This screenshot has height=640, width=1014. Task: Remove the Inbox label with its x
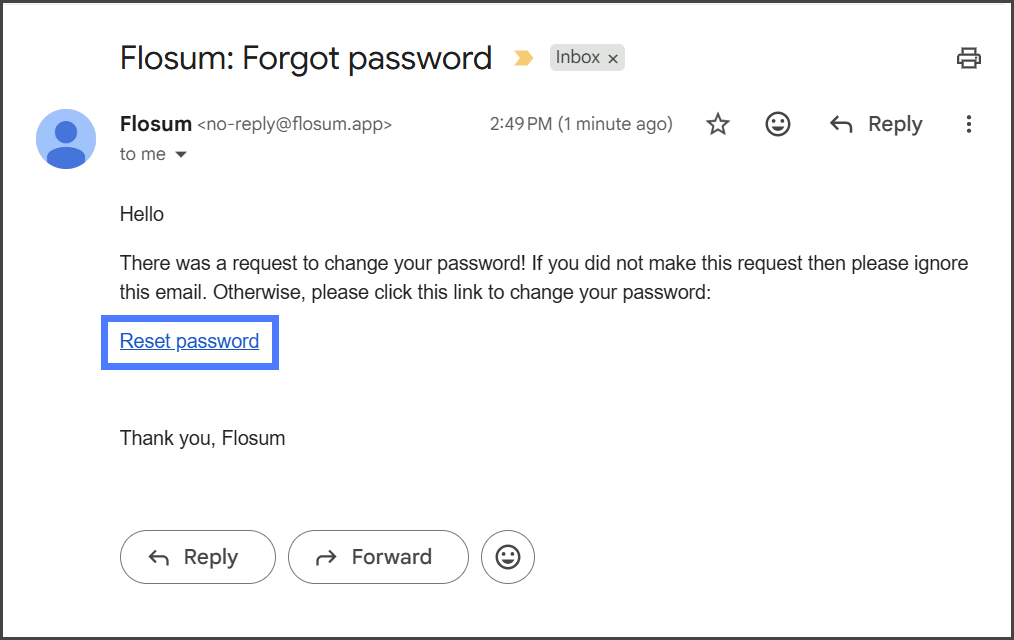pos(614,58)
